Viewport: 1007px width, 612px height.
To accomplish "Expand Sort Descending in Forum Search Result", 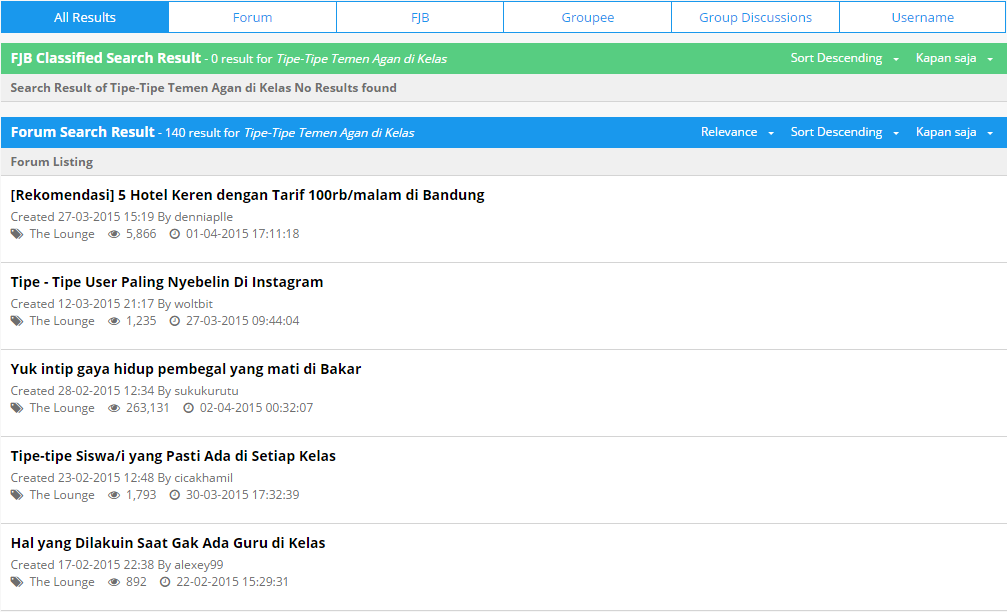I will [844, 132].
